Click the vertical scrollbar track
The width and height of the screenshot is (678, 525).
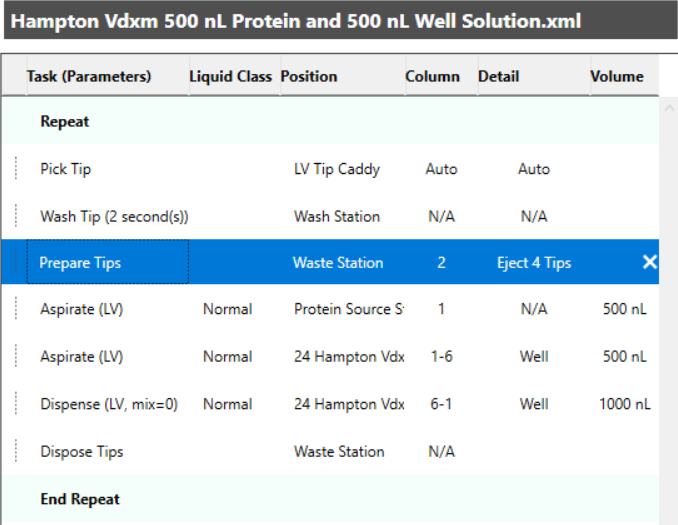click(669, 300)
